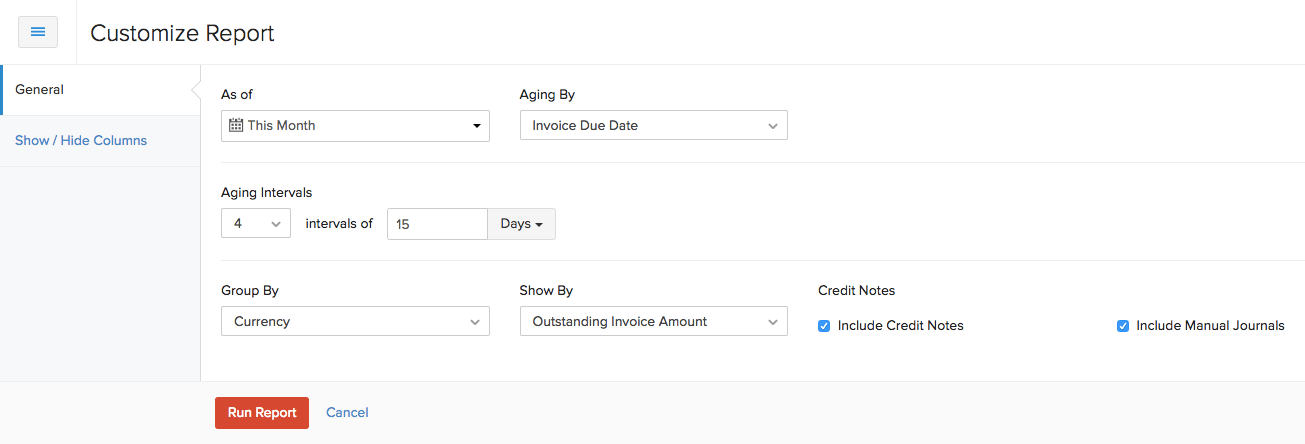Click the chevron in Group By Currency box
1305x444 pixels.
(475, 322)
